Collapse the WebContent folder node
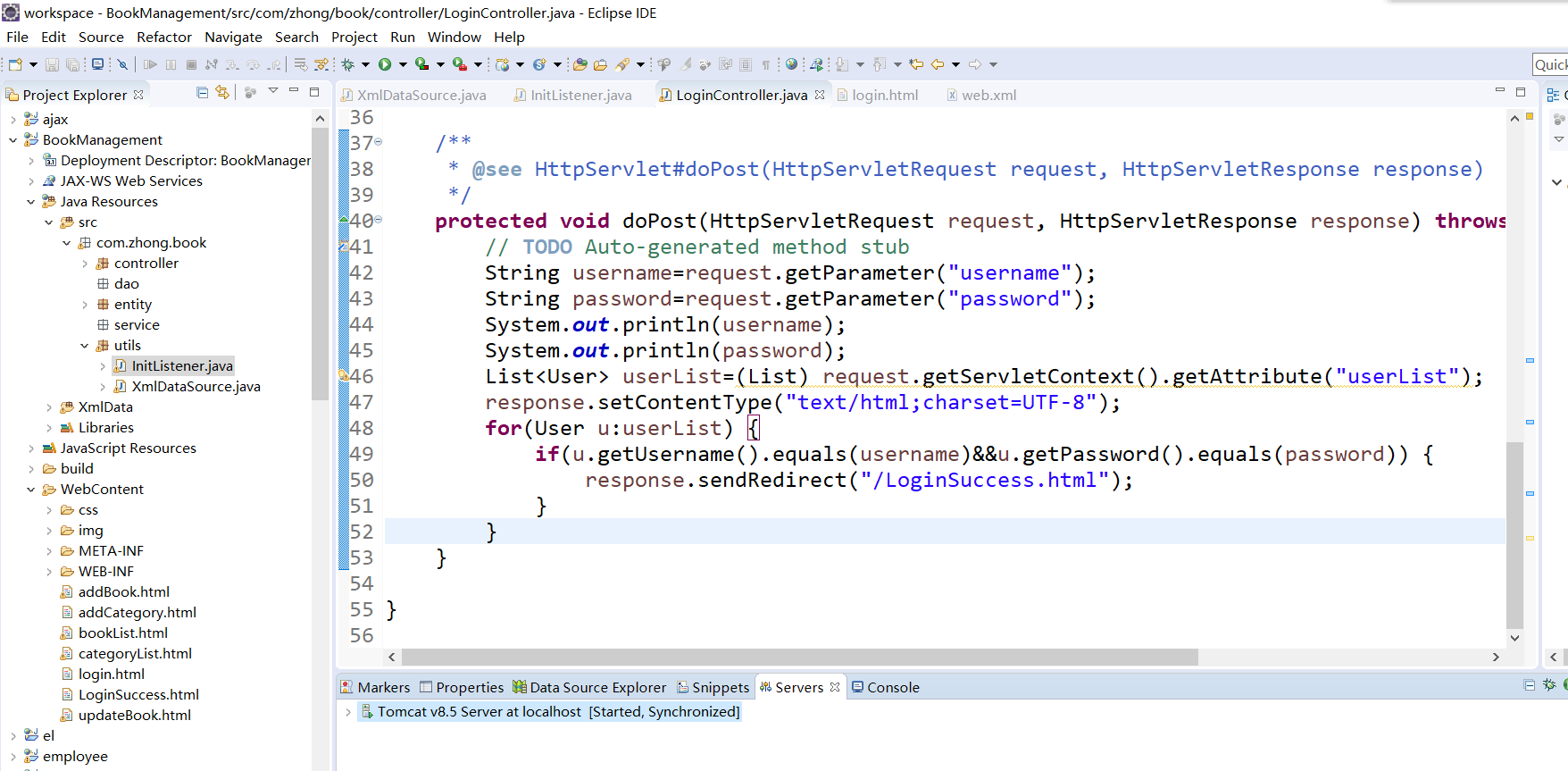This screenshot has height=771, width=1568. click(31, 490)
